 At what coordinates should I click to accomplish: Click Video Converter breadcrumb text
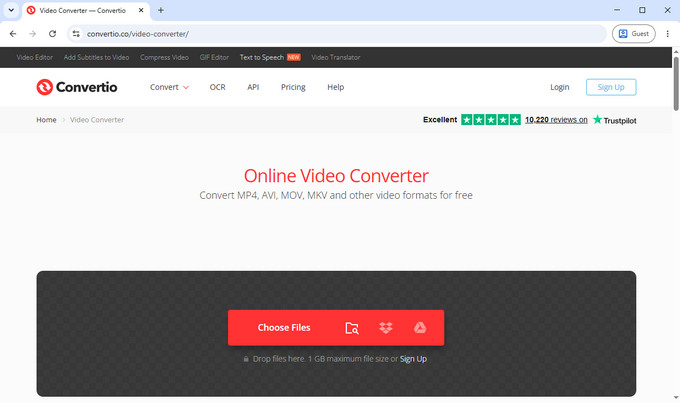coord(97,120)
